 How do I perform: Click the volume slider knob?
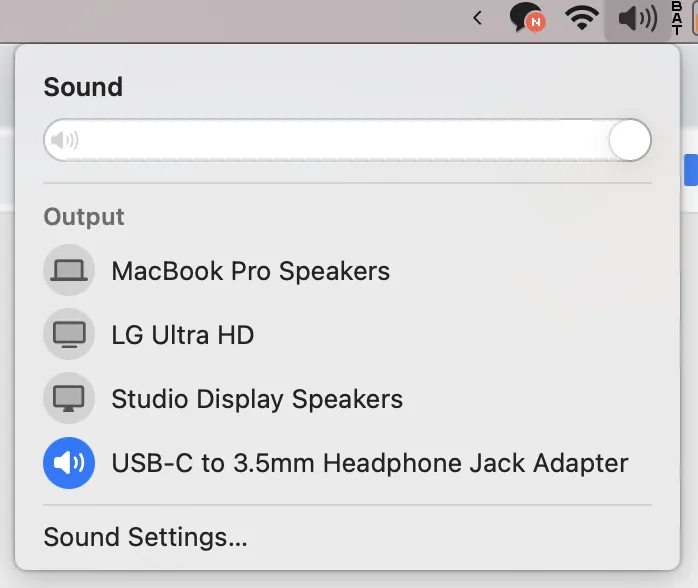click(x=629, y=140)
